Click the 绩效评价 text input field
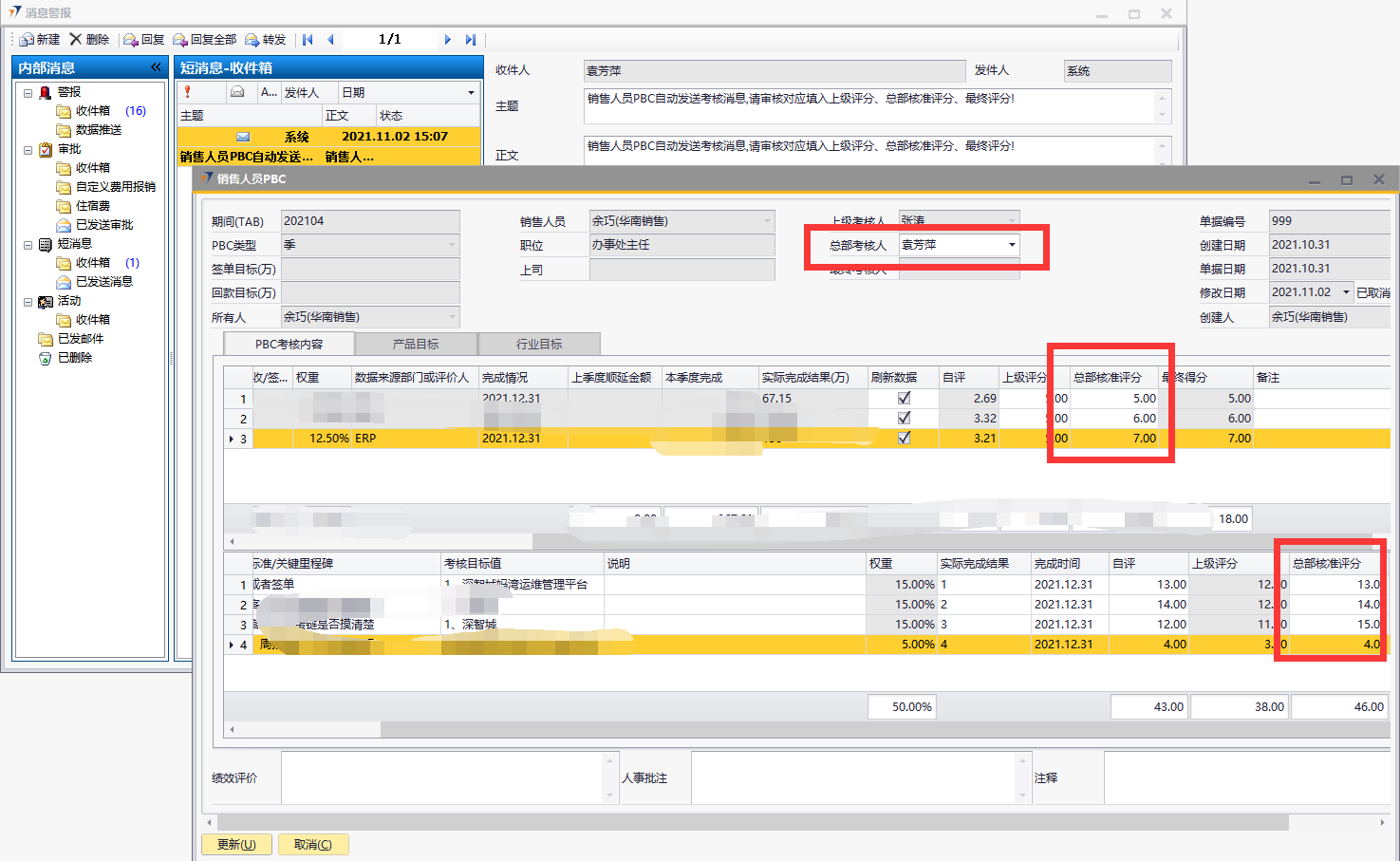This screenshot has height=861, width=1400. (441, 777)
